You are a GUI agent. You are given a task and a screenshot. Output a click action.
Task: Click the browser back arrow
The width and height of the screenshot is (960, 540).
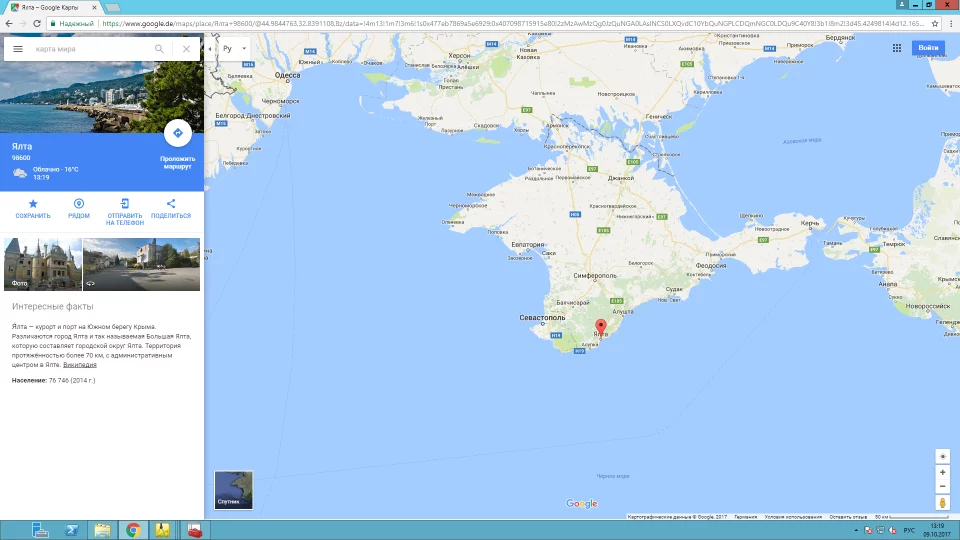(9, 23)
